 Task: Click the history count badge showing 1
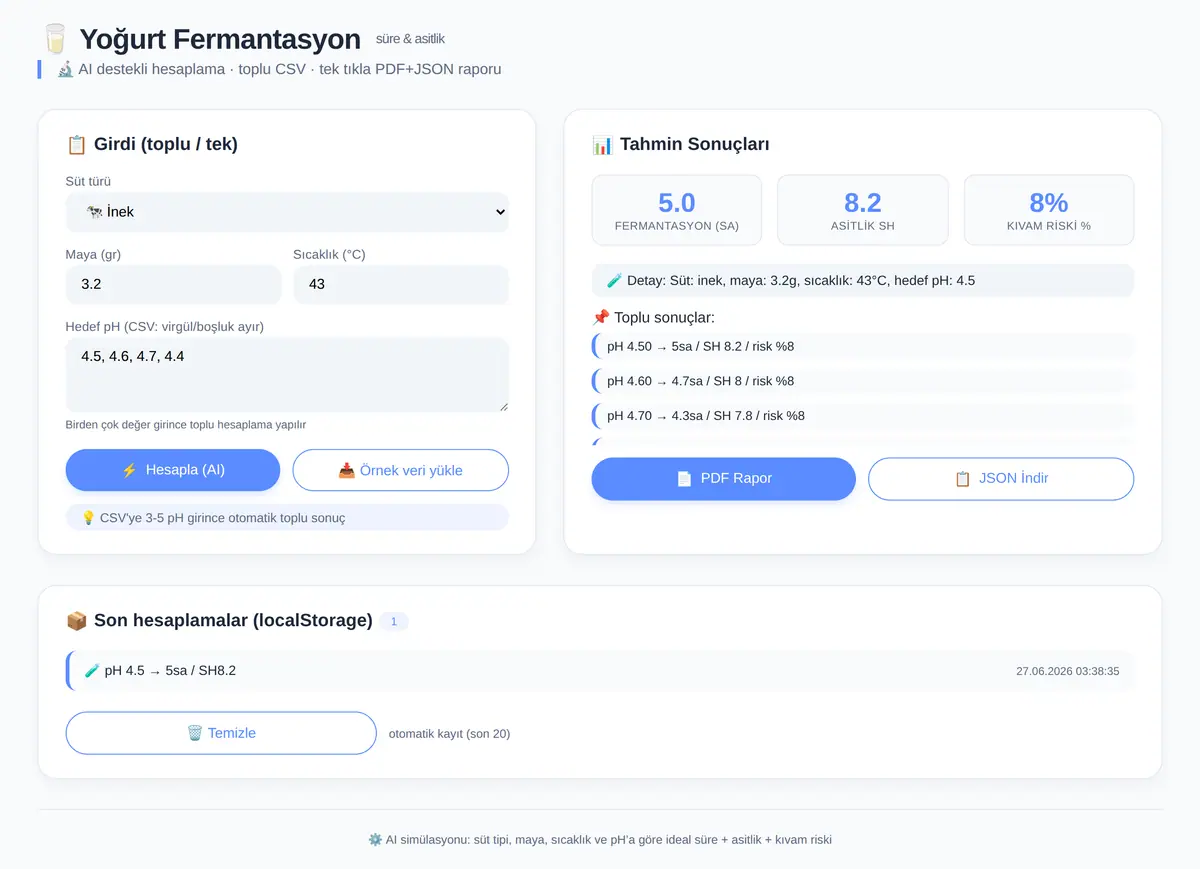(x=394, y=622)
